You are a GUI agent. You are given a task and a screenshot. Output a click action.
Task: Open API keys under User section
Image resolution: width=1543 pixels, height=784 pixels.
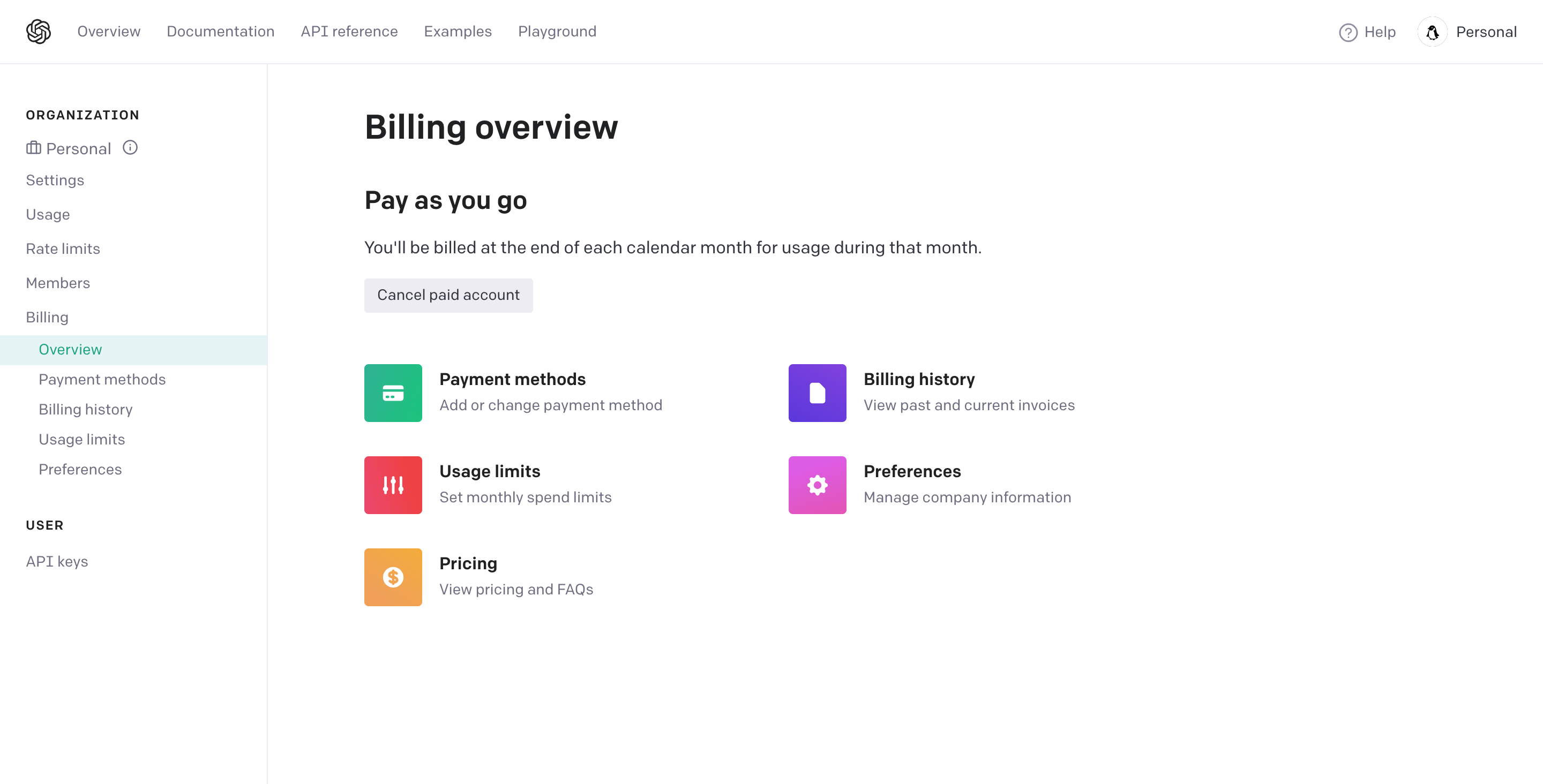click(57, 562)
